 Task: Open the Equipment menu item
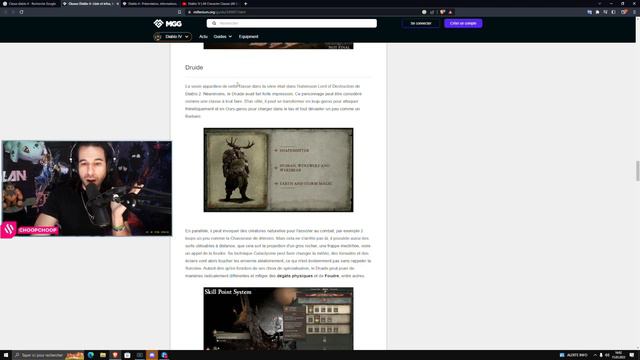[x=248, y=37]
